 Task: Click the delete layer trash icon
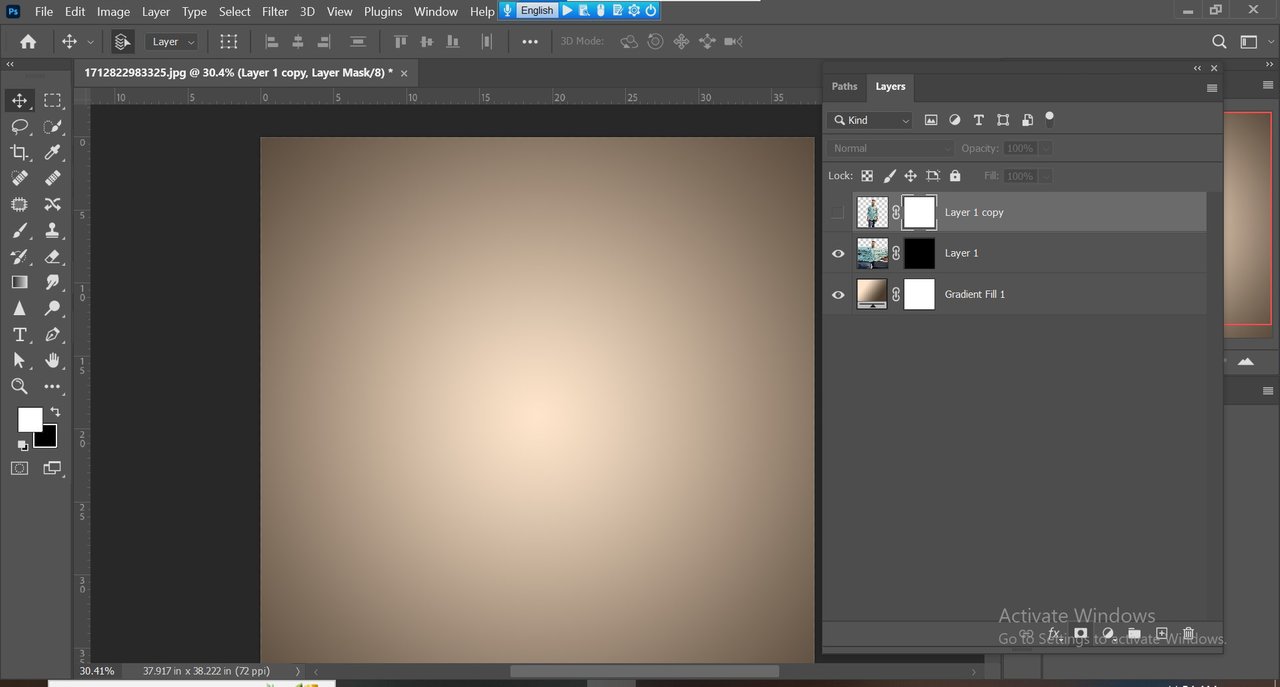pos(1188,634)
